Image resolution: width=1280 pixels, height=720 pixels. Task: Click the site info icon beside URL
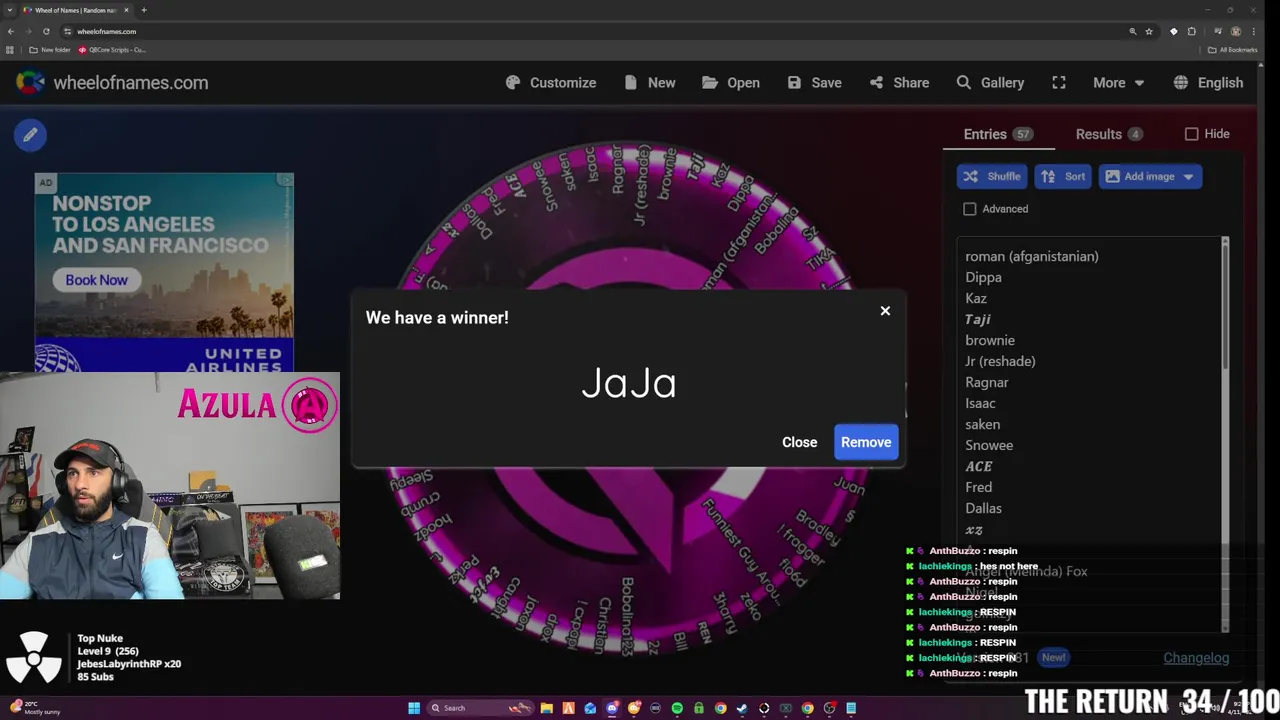click(x=68, y=31)
